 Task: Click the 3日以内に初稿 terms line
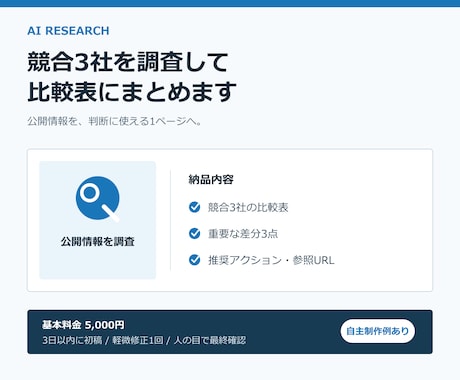pyautogui.click(x=144, y=340)
